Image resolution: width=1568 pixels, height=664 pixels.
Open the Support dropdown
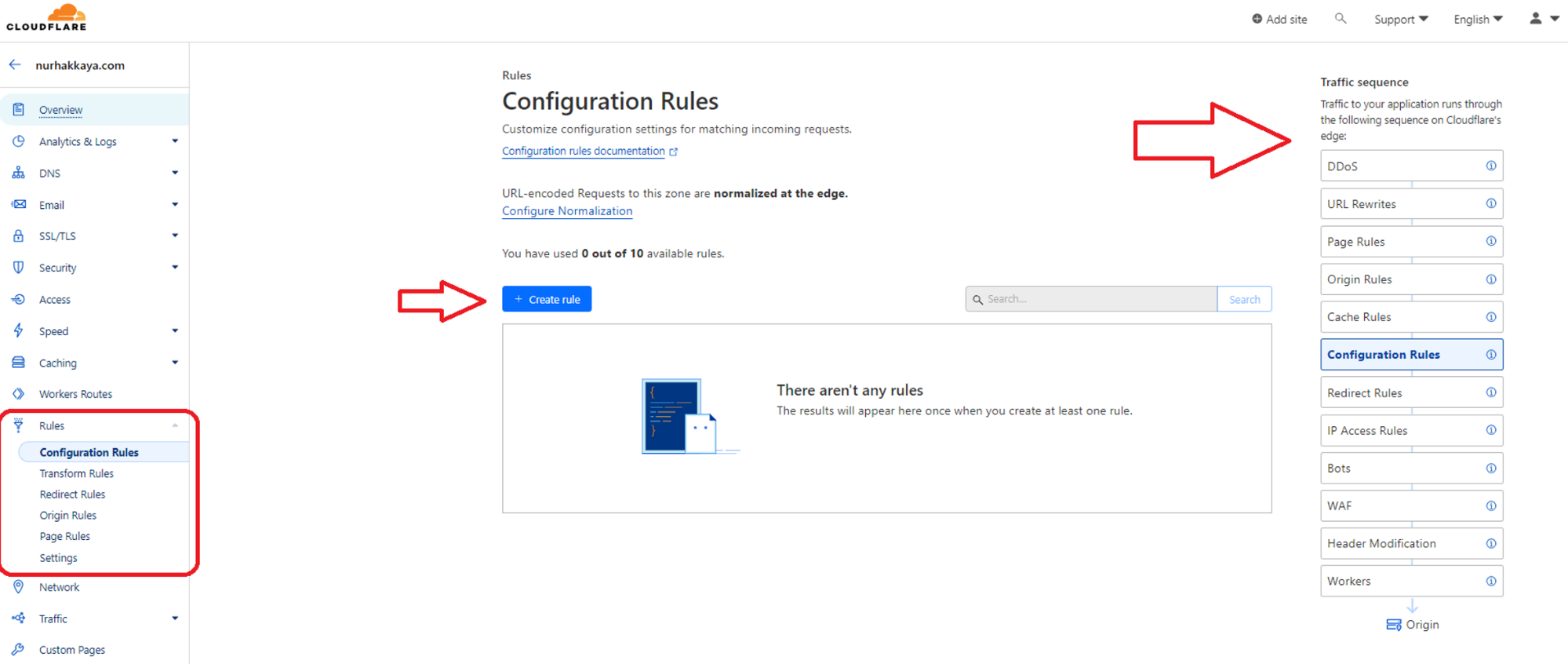pyautogui.click(x=1401, y=19)
